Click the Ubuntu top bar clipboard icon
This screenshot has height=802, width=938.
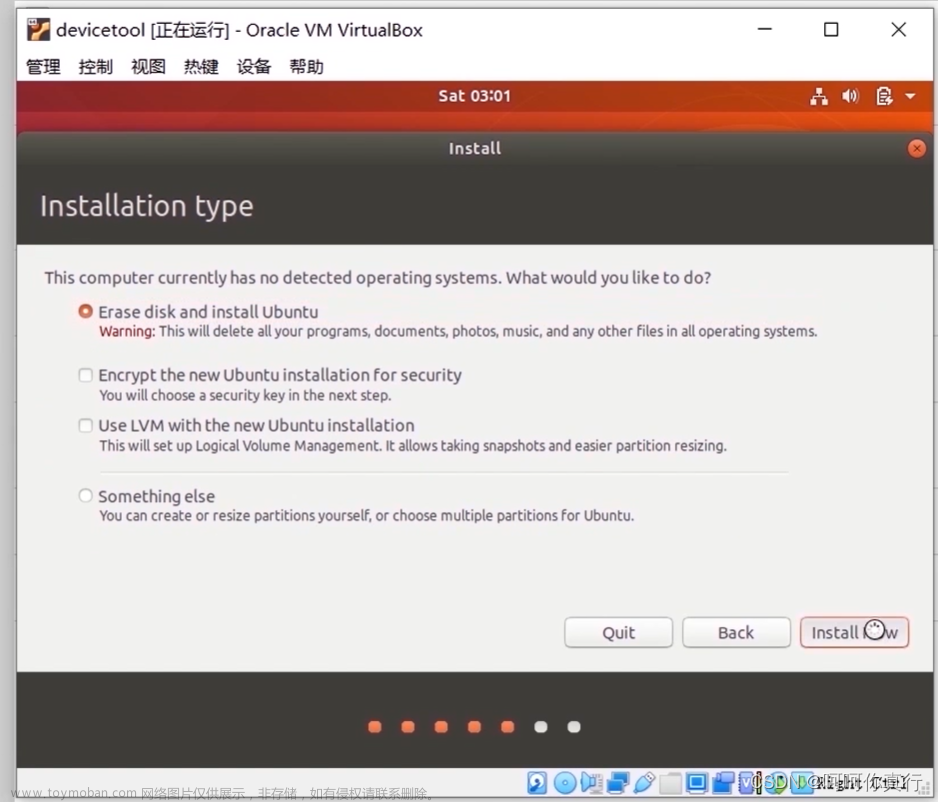(884, 96)
